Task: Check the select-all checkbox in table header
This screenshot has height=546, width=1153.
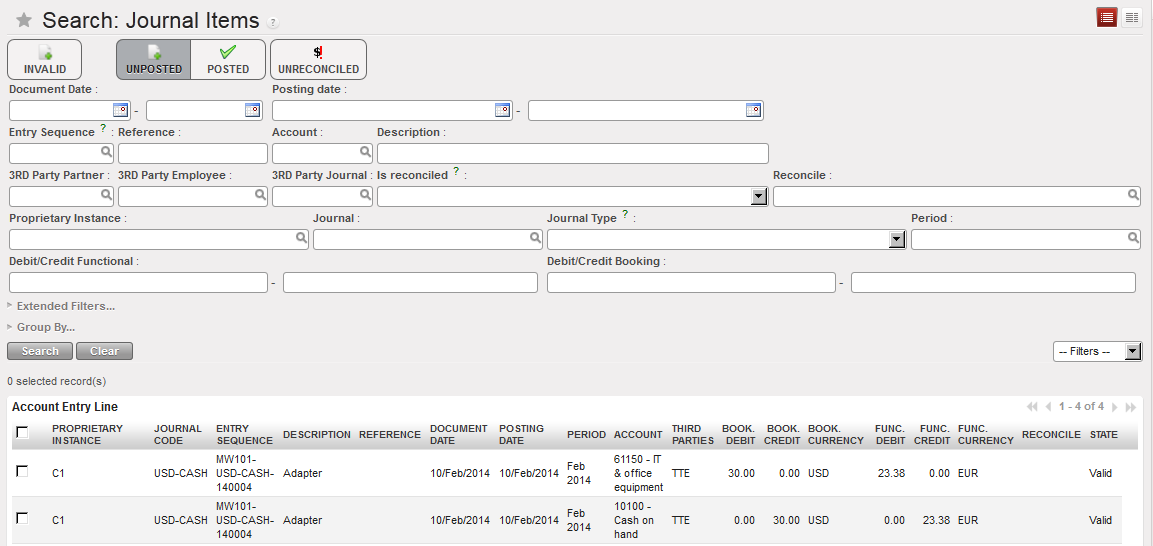Action: coord(23,433)
